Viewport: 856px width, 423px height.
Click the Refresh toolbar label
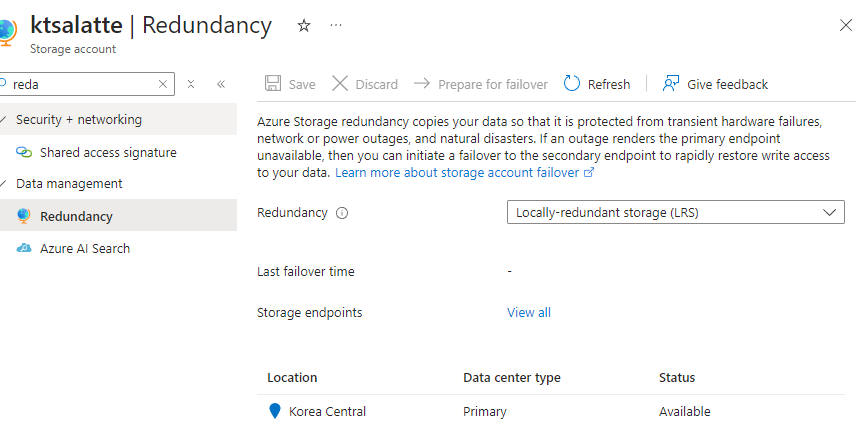tap(609, 85)
